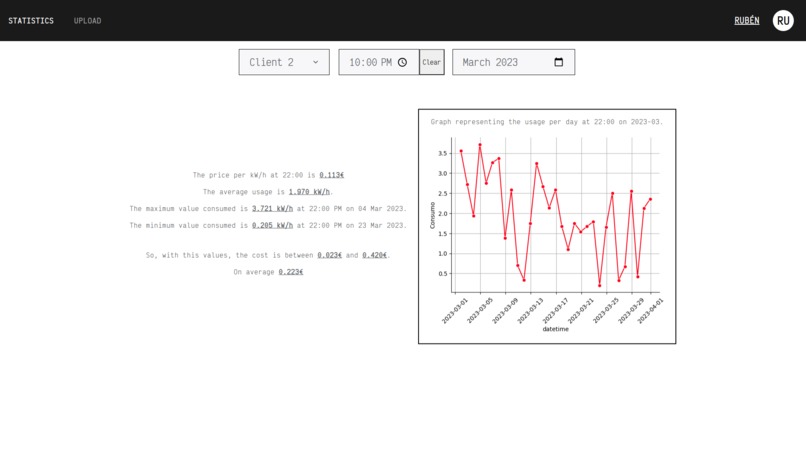
Task: Click the Consumo axis title
Action: (432, 215)
